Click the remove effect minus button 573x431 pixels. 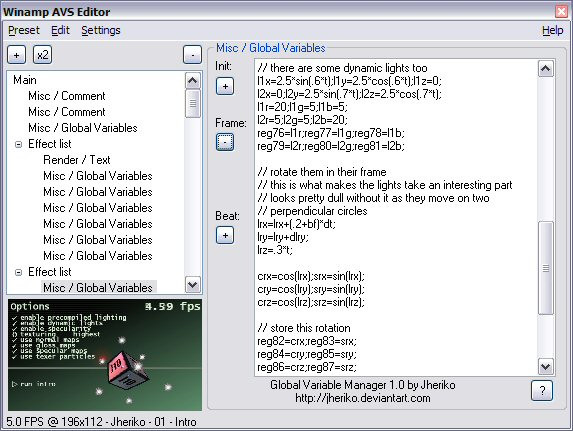[x=192, y=55]
